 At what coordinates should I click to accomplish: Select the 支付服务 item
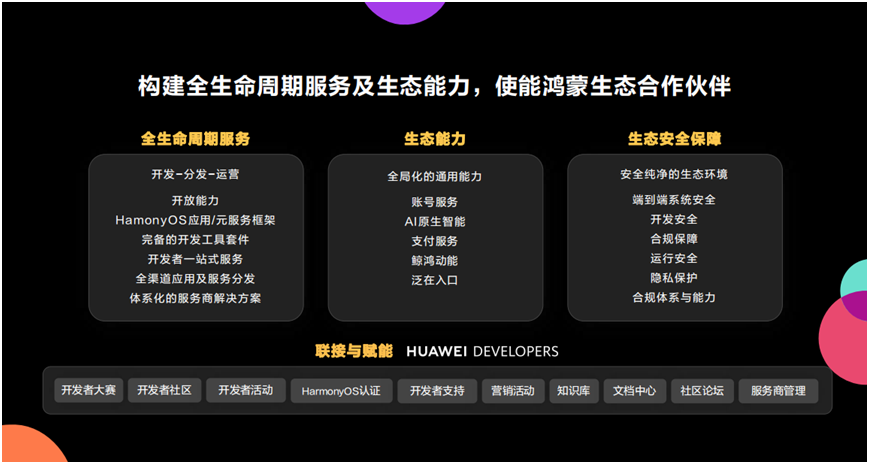[x=434, y=241]
